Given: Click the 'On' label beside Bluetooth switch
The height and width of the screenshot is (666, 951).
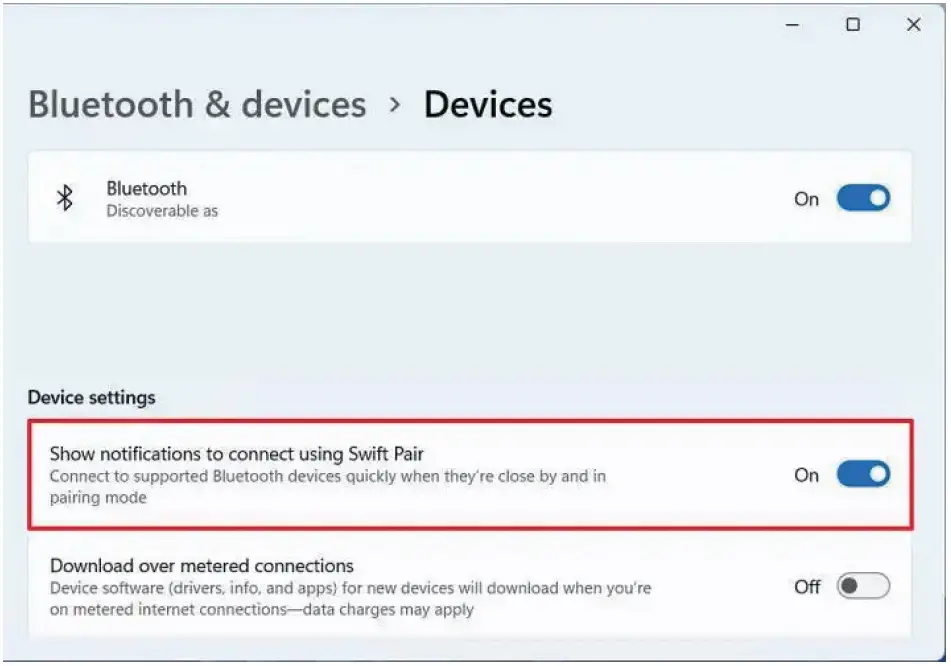Looking at the screenshot, I should click(806, 199).
